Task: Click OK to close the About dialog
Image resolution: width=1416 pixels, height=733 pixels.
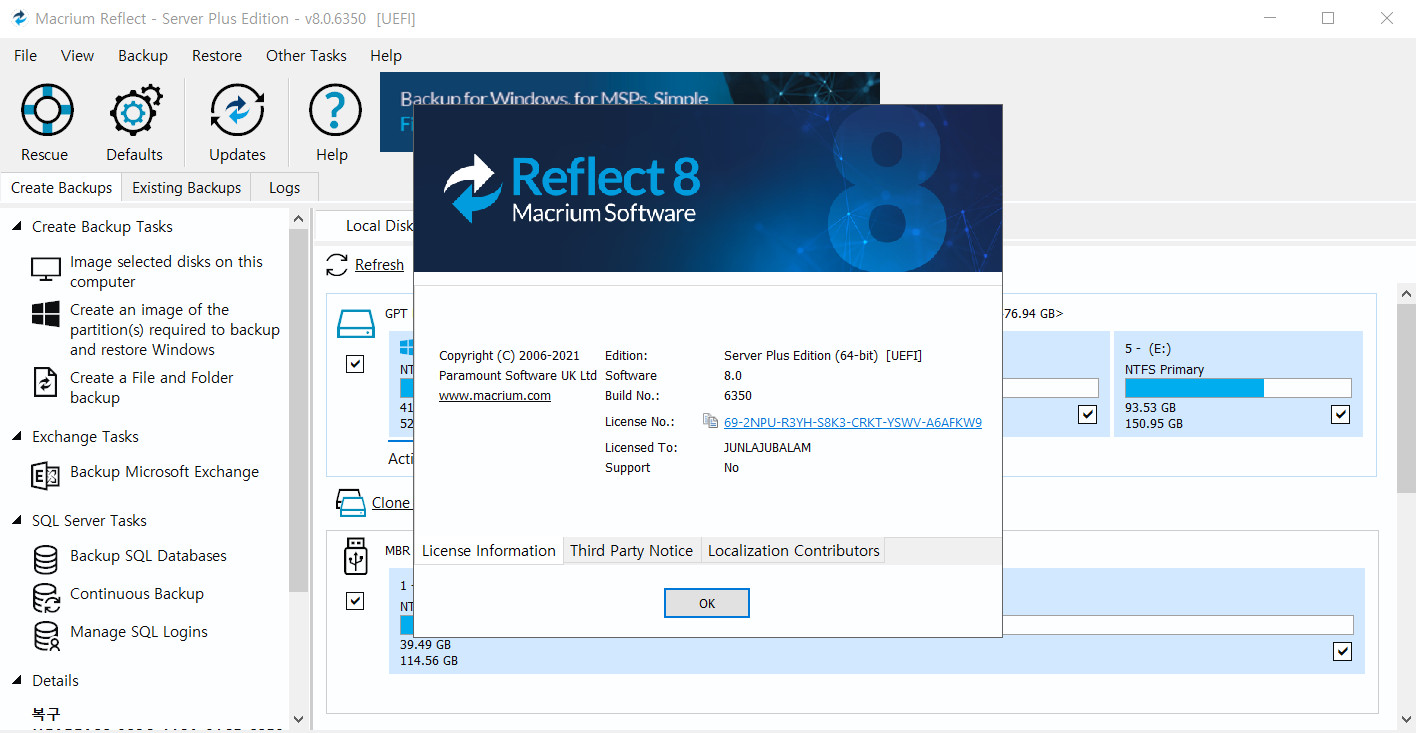Action: 707,603
